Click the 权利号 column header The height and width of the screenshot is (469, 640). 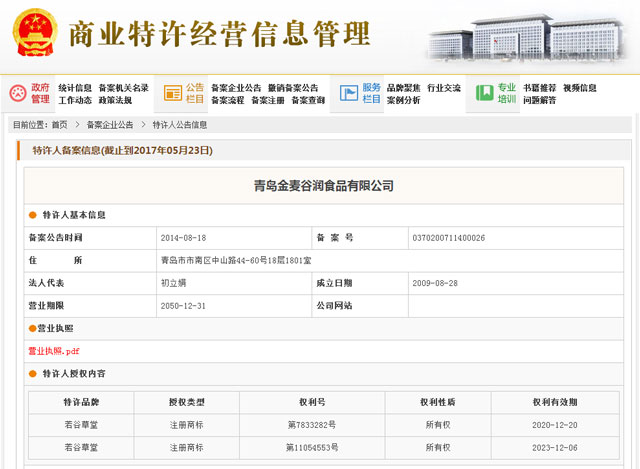click(312, 402)
